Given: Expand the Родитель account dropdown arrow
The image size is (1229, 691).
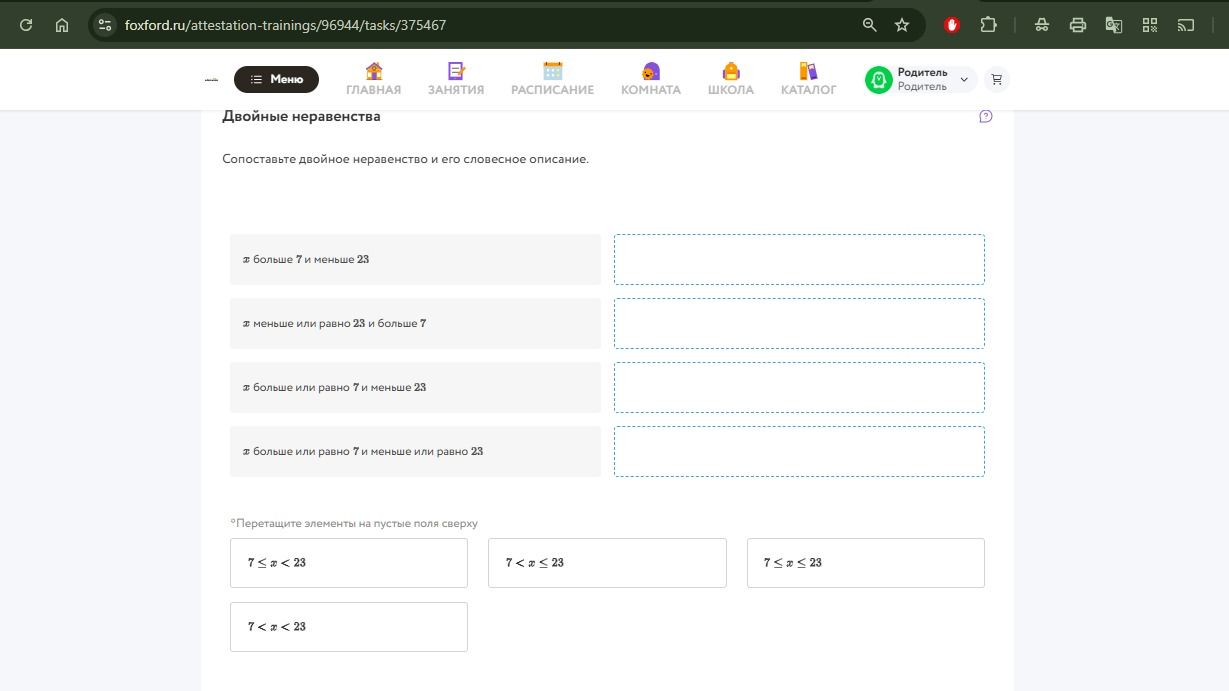Looking at the screenshot, I should (964, 79).
